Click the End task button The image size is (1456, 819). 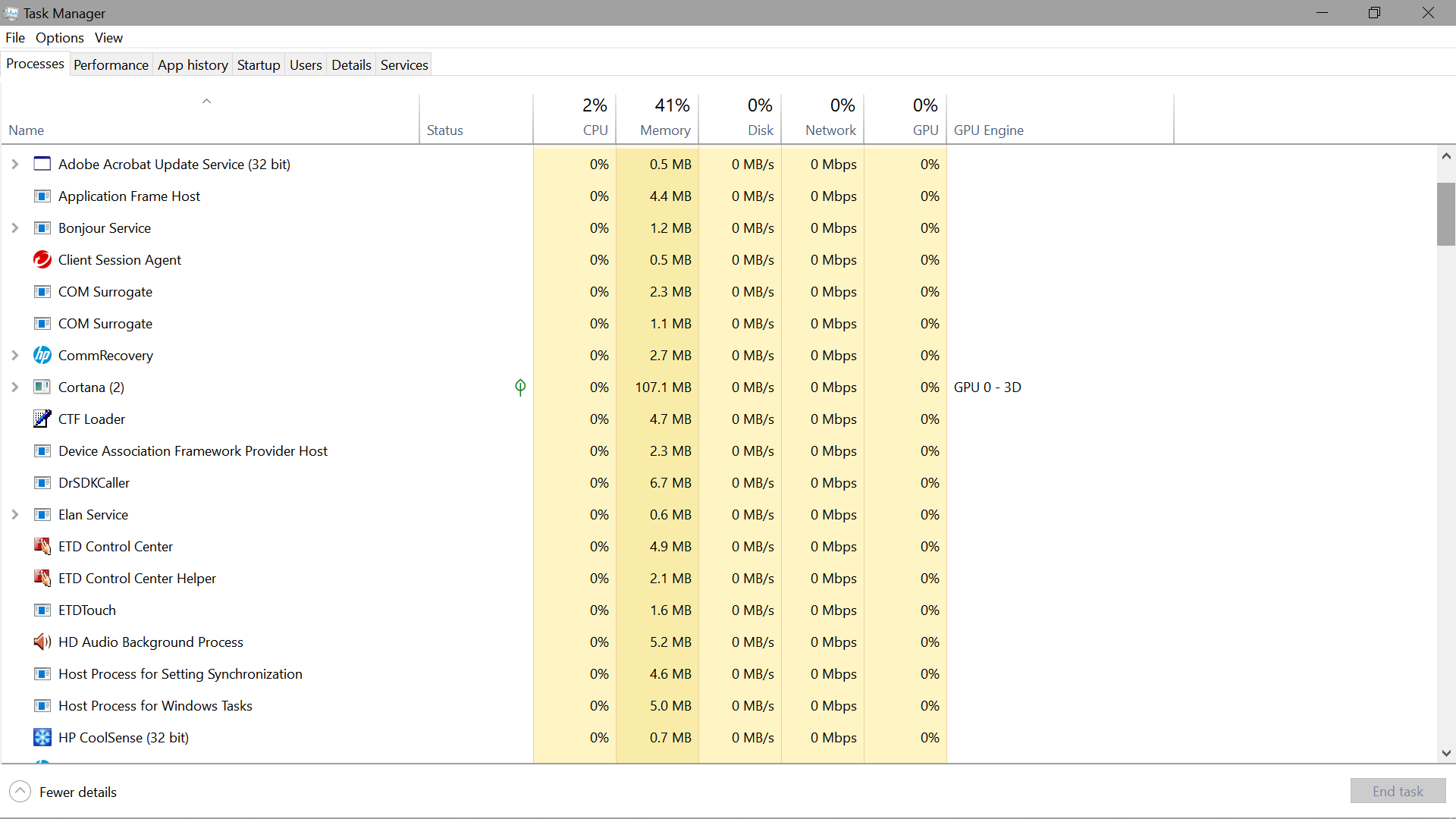point(1398,791)
